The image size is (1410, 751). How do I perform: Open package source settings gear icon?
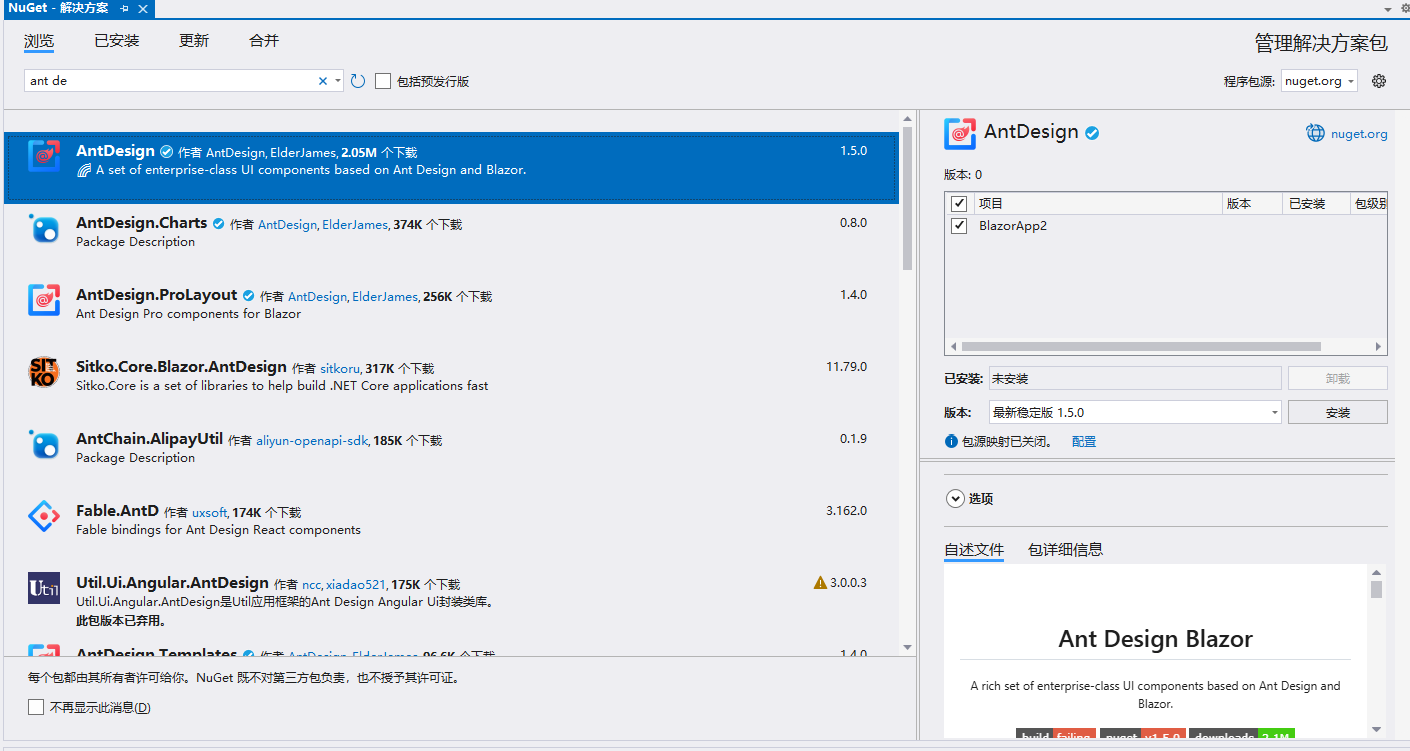1379,81
